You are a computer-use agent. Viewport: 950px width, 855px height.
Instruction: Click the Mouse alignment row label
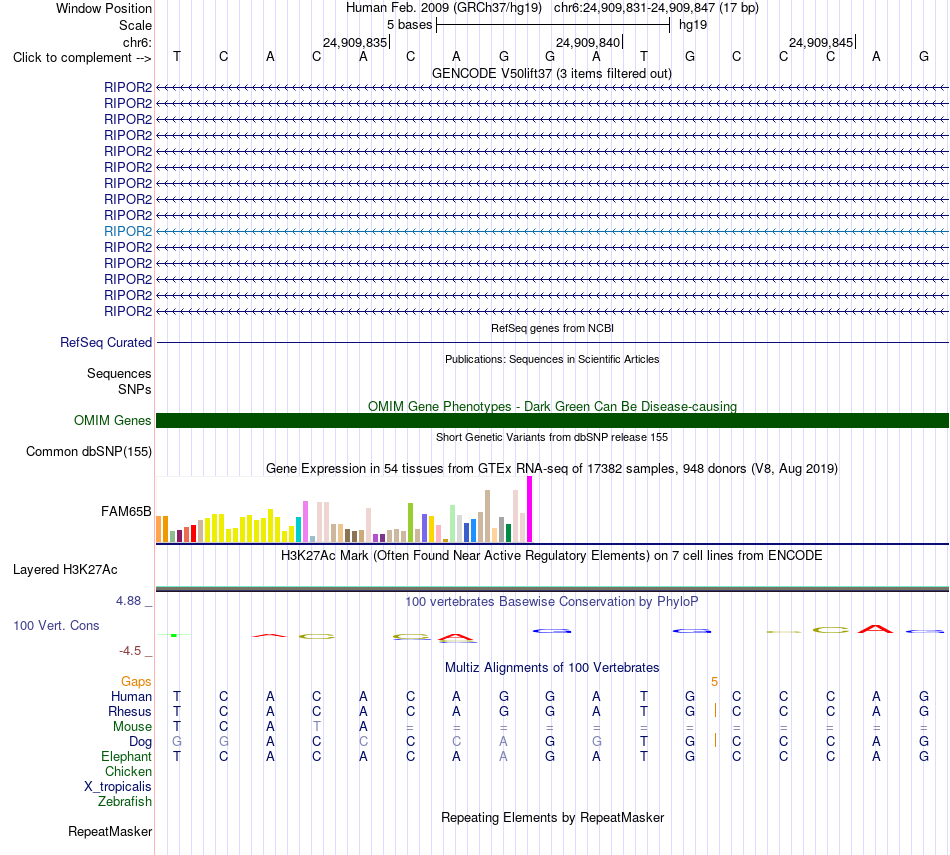coord(132,726)
